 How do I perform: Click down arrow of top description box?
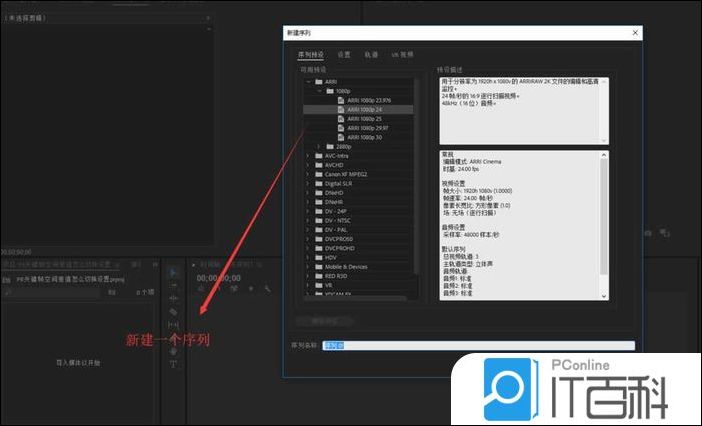604,141
